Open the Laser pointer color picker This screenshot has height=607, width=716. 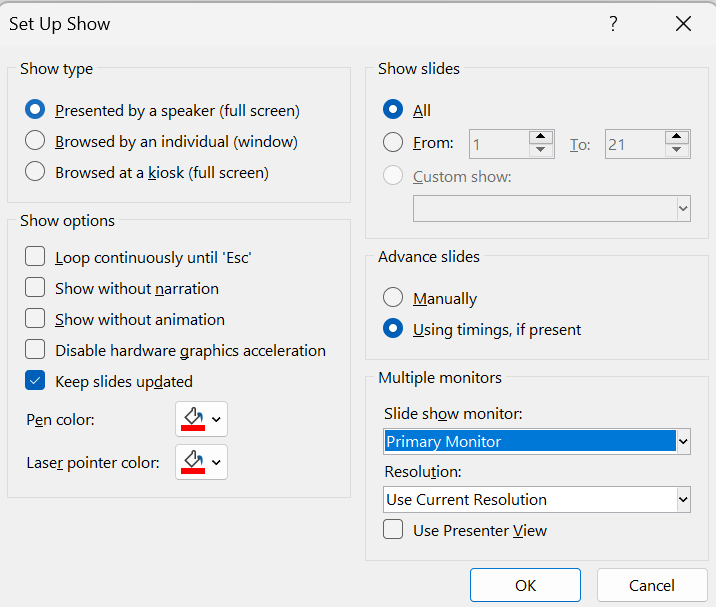tap(202, 462)
